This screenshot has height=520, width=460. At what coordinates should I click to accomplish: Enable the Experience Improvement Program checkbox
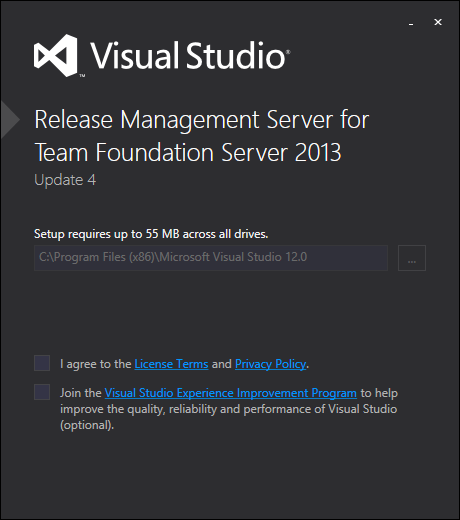tap(42, 392)
